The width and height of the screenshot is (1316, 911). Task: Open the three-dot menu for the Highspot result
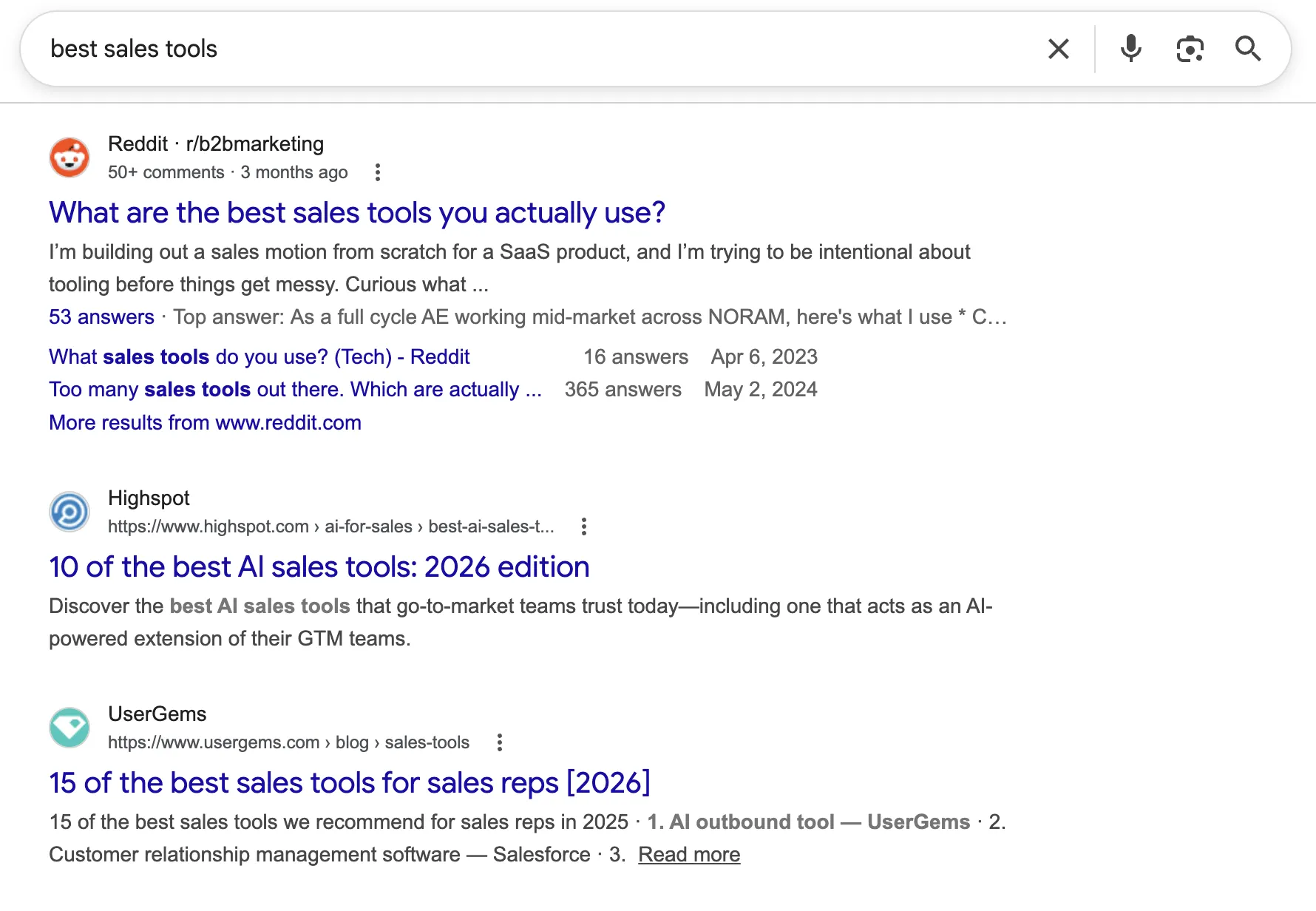coord(584,526)
